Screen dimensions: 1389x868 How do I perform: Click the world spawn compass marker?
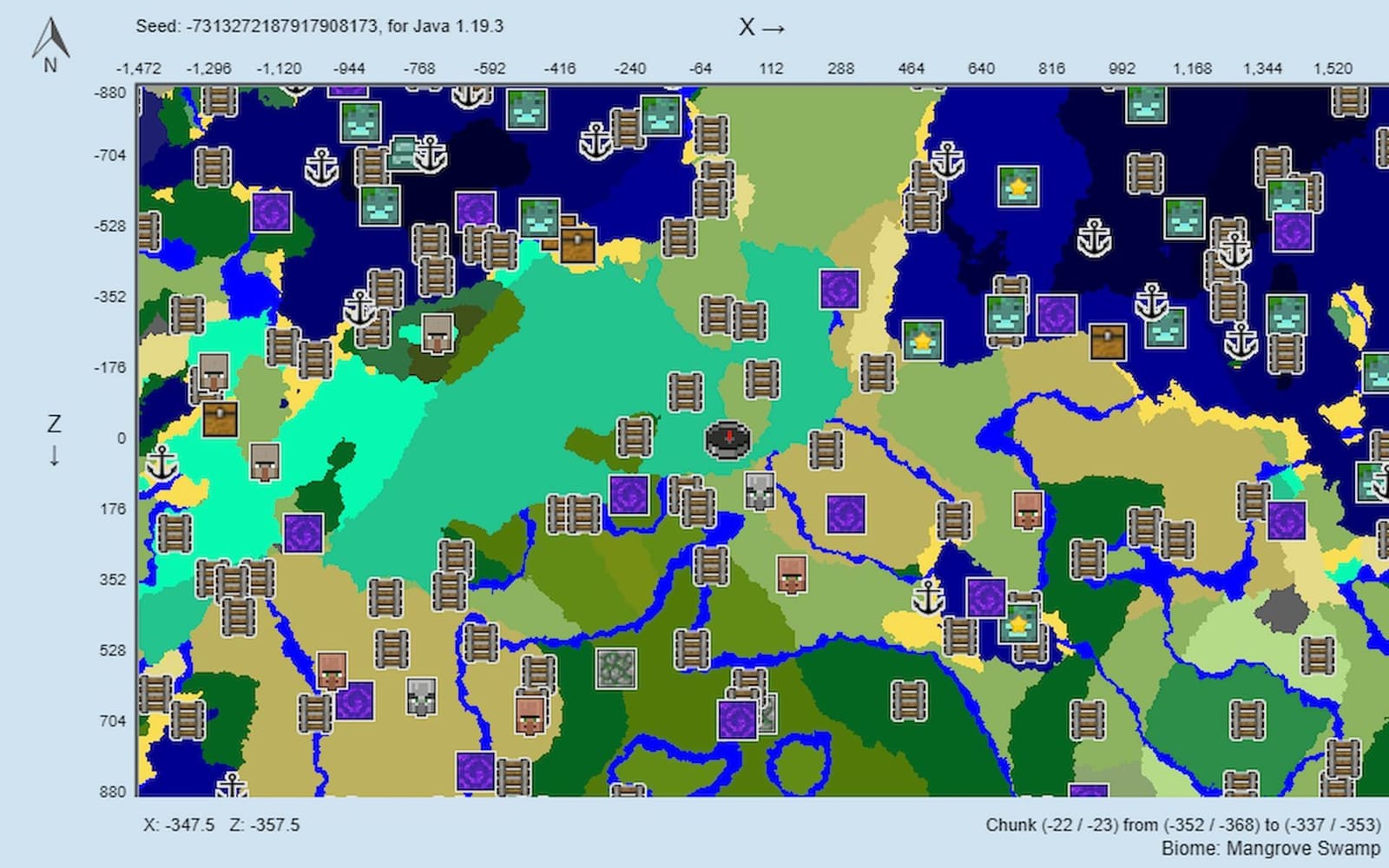727,439
